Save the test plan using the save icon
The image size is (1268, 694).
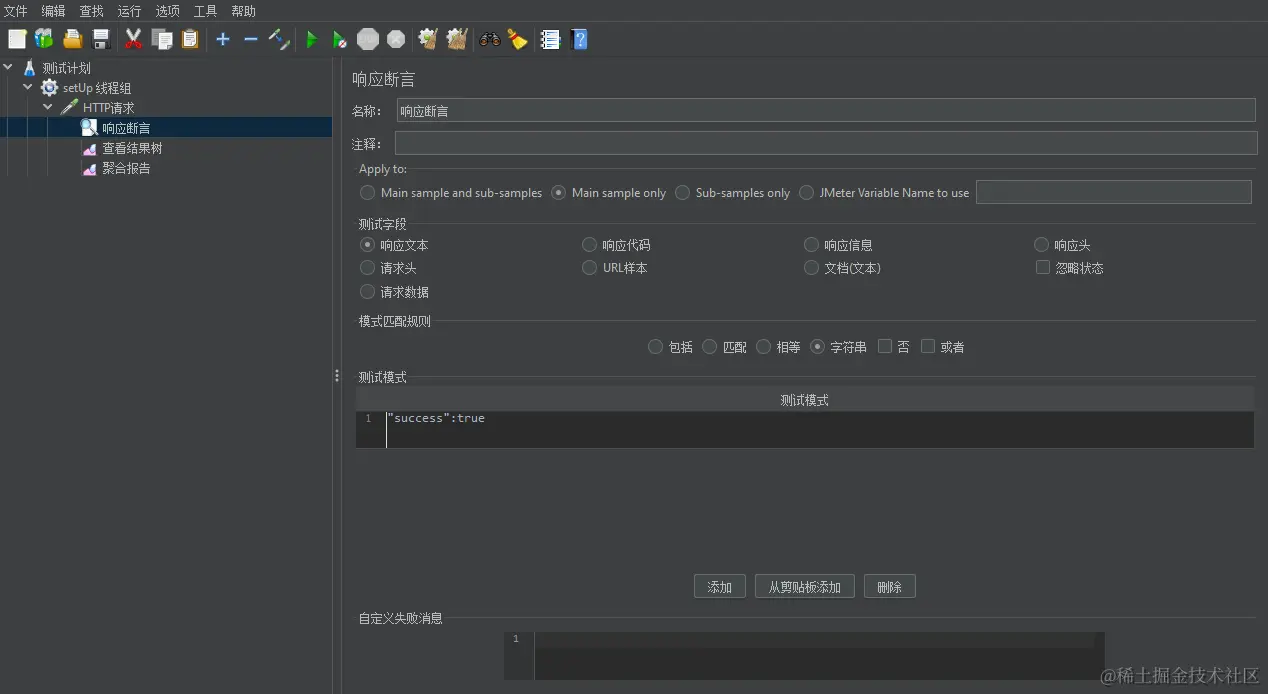point(101,39)
